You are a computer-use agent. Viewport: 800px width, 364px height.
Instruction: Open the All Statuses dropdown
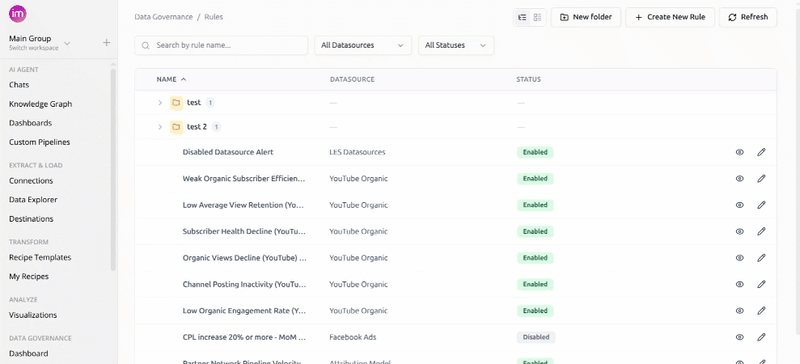[x=456, y=45]
